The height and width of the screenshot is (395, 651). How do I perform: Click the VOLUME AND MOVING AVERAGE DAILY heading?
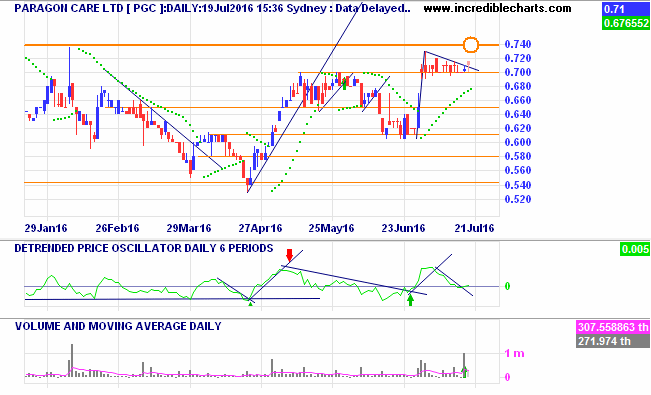(118, 326)
